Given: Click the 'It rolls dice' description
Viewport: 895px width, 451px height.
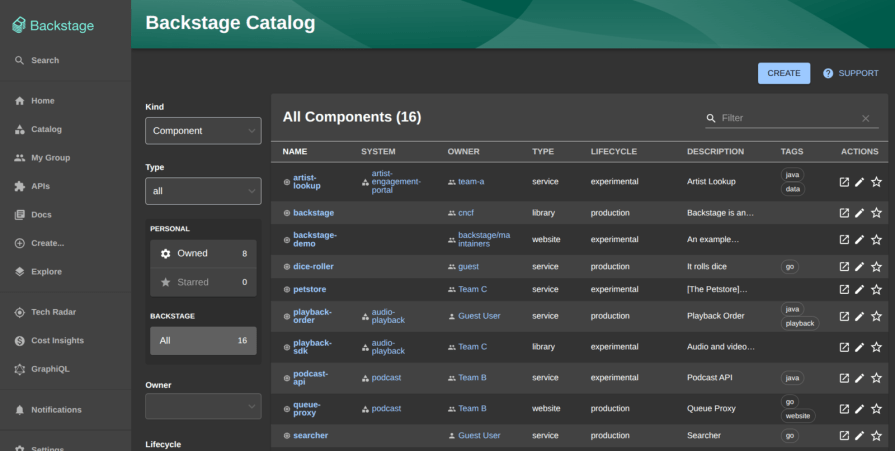Looking at the screenshot, I should point(707,267).
